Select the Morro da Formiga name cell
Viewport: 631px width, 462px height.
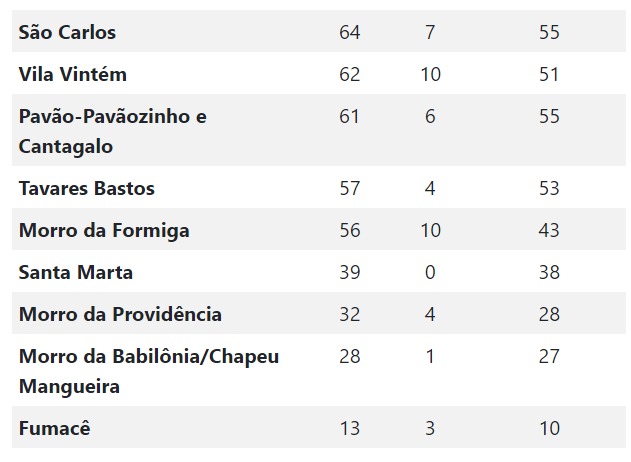(104, 231)
